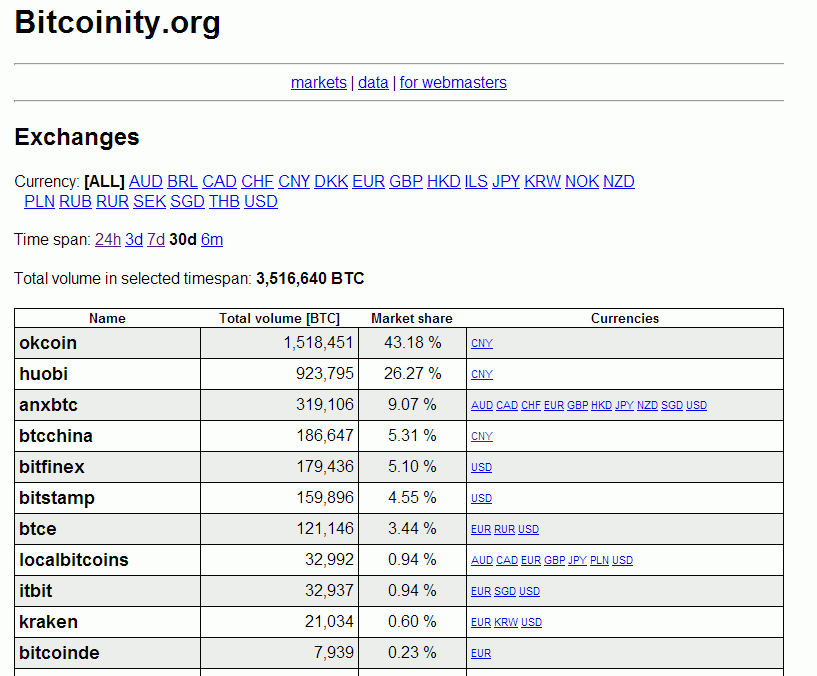Click the Market share column header
The height and width of the screenshot is (676, 817).
click(x=412, y=318)
